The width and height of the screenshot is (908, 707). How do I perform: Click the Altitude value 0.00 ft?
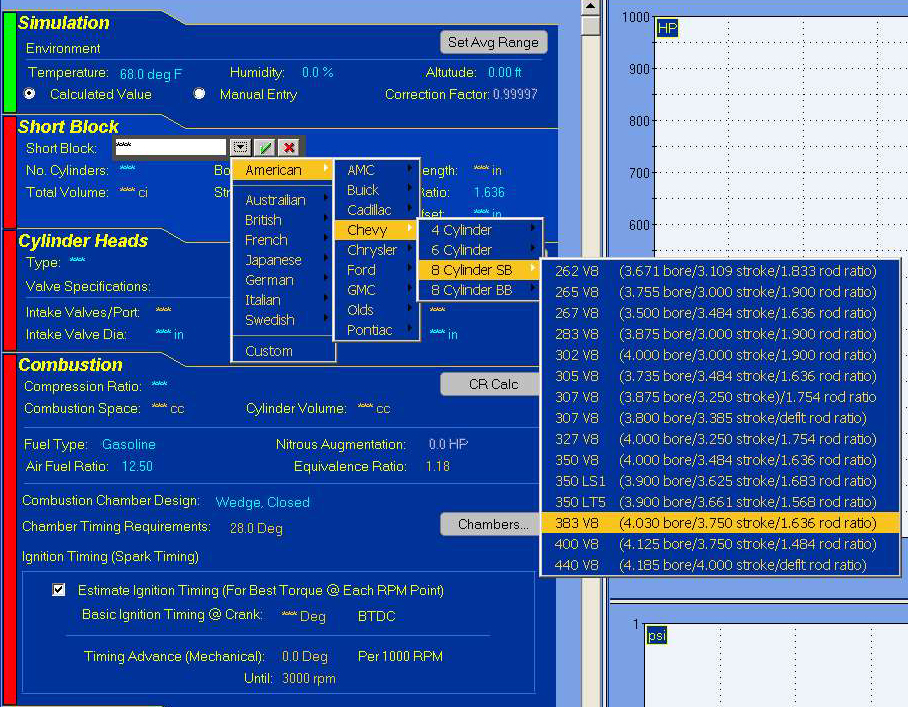504,72
